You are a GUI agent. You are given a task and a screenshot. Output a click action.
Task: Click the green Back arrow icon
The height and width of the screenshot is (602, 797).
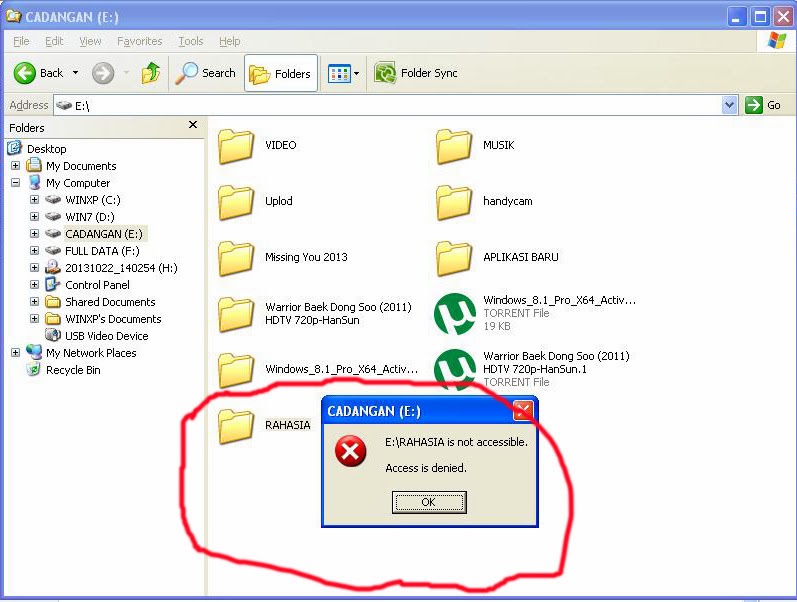coord(24,73)
